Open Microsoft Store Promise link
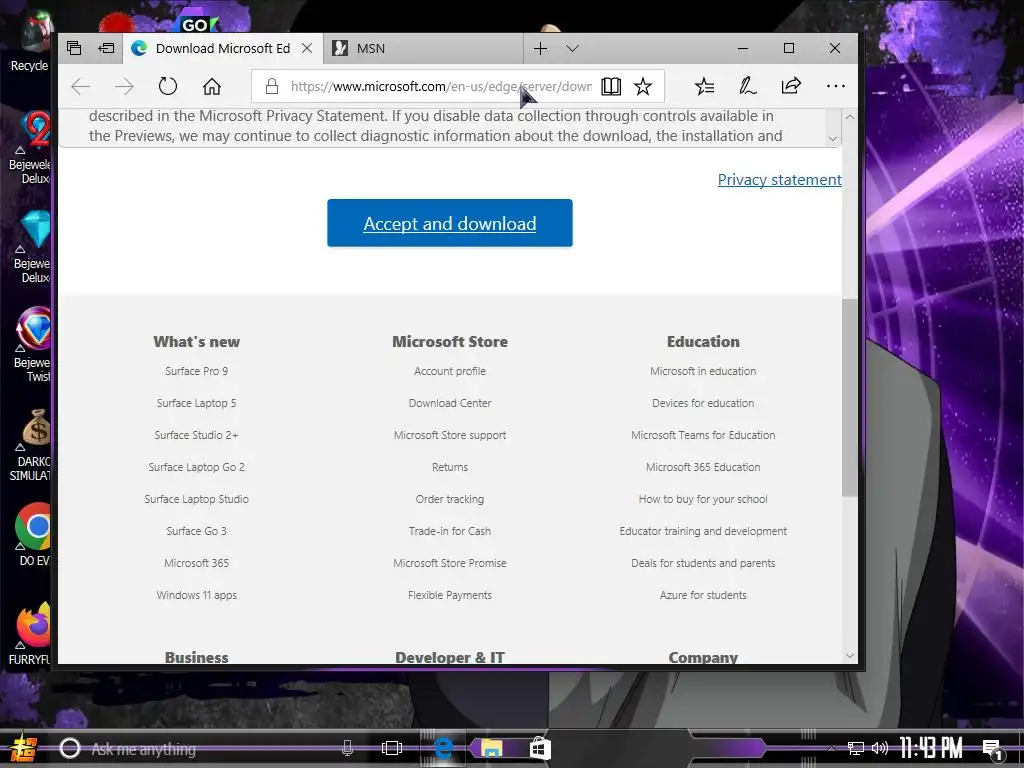1024x768 pixels. tap(450, 563)
